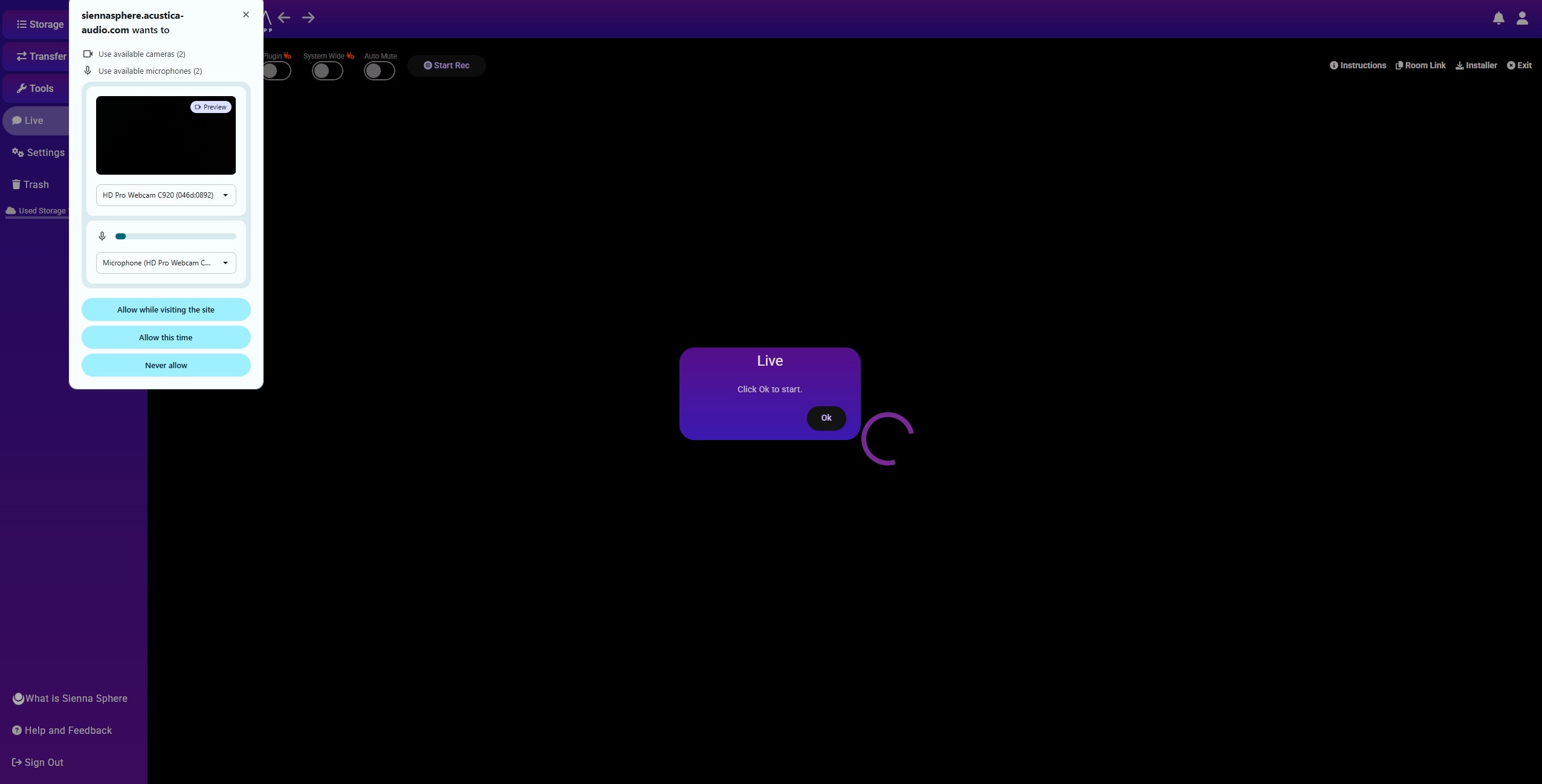Click the back arrow navigation icon

click(284, 18)
